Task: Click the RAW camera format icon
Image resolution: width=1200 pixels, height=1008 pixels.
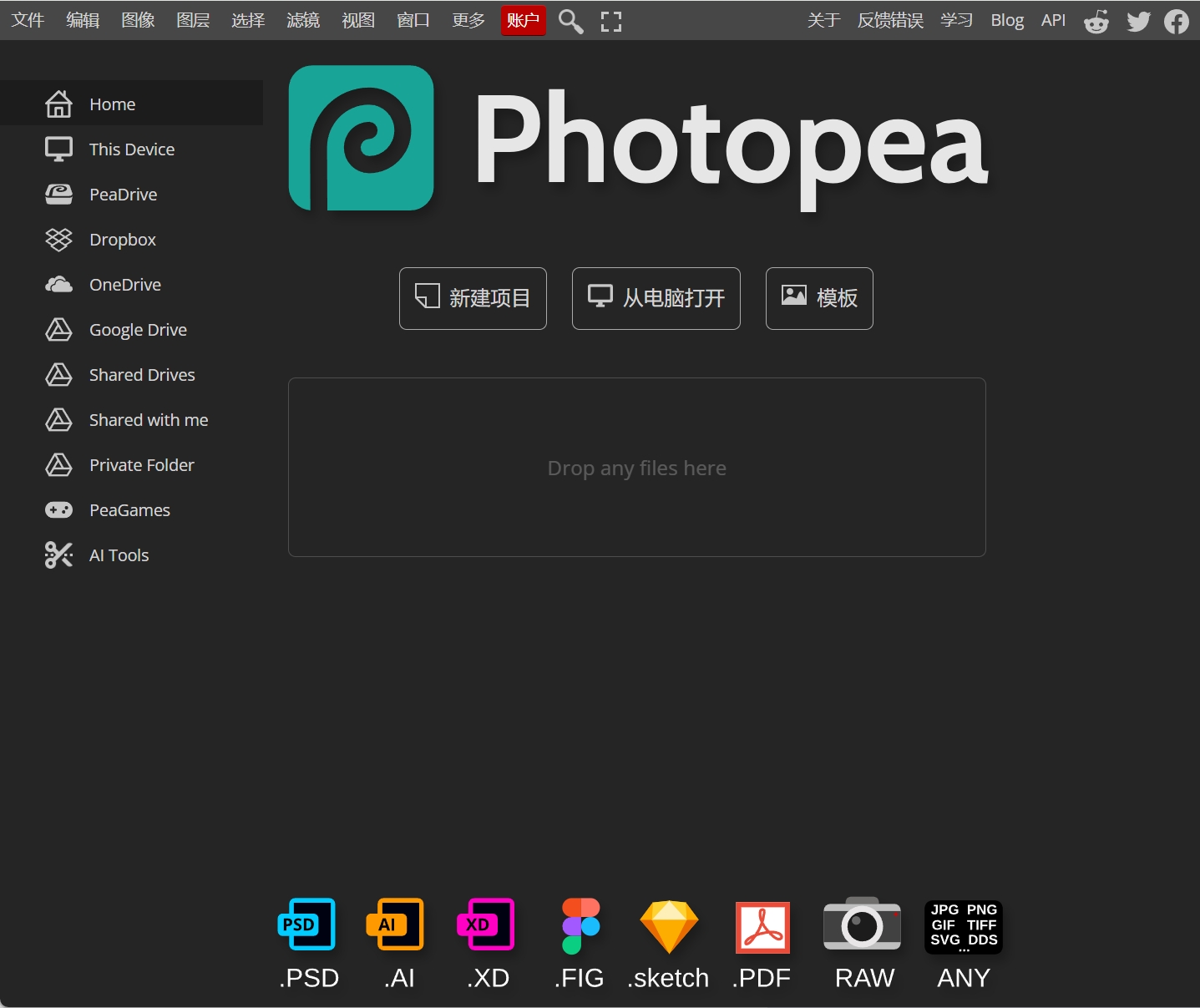Action: 862,924
